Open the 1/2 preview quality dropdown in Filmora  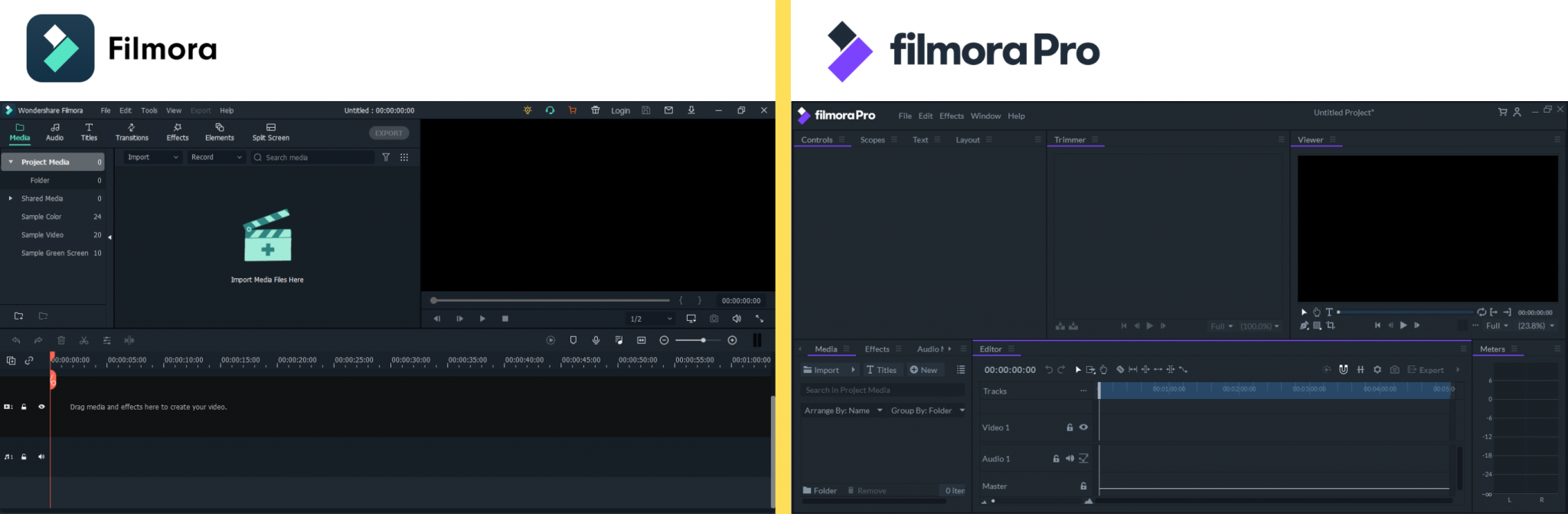pyautogui.click(x=651, y=319)
